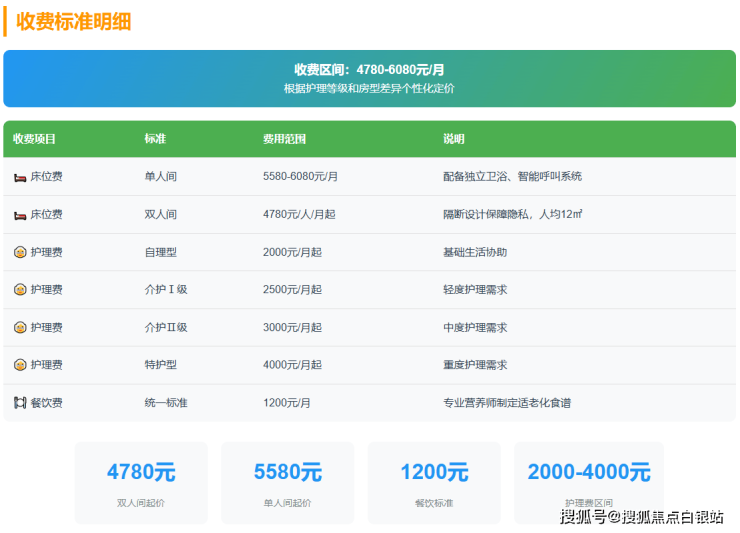Screen dimensions: 740x533
Task: Click the 费用范围 column header
Action: (284, 139)
